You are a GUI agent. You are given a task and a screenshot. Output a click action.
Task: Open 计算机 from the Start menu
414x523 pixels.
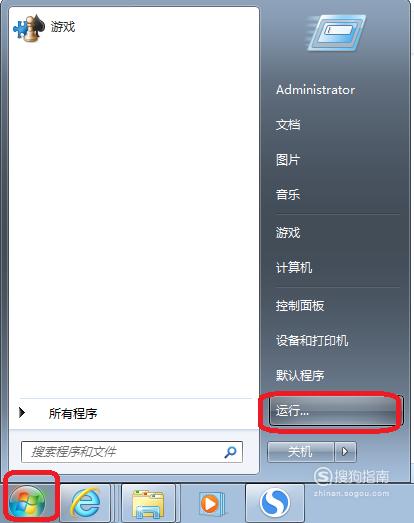294,267
